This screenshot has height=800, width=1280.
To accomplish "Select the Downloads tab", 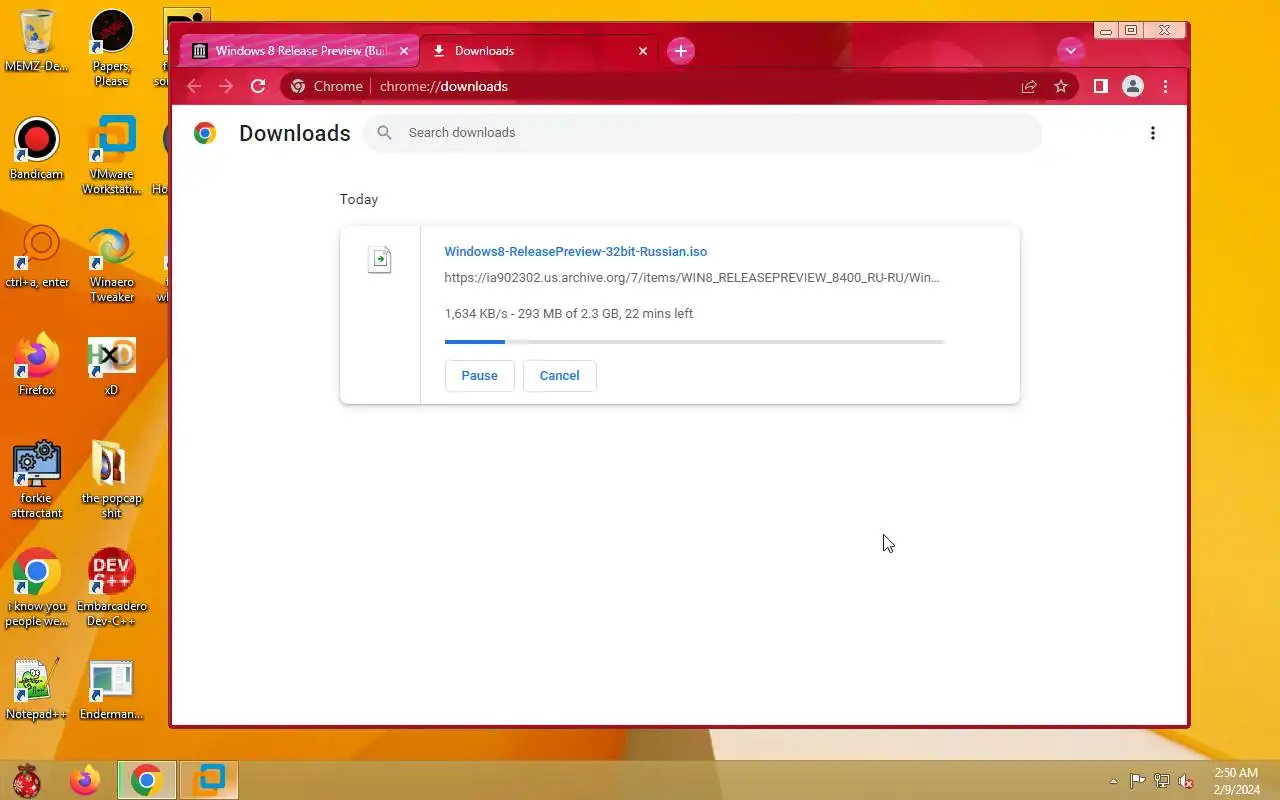I will click(x=540, y=51).
